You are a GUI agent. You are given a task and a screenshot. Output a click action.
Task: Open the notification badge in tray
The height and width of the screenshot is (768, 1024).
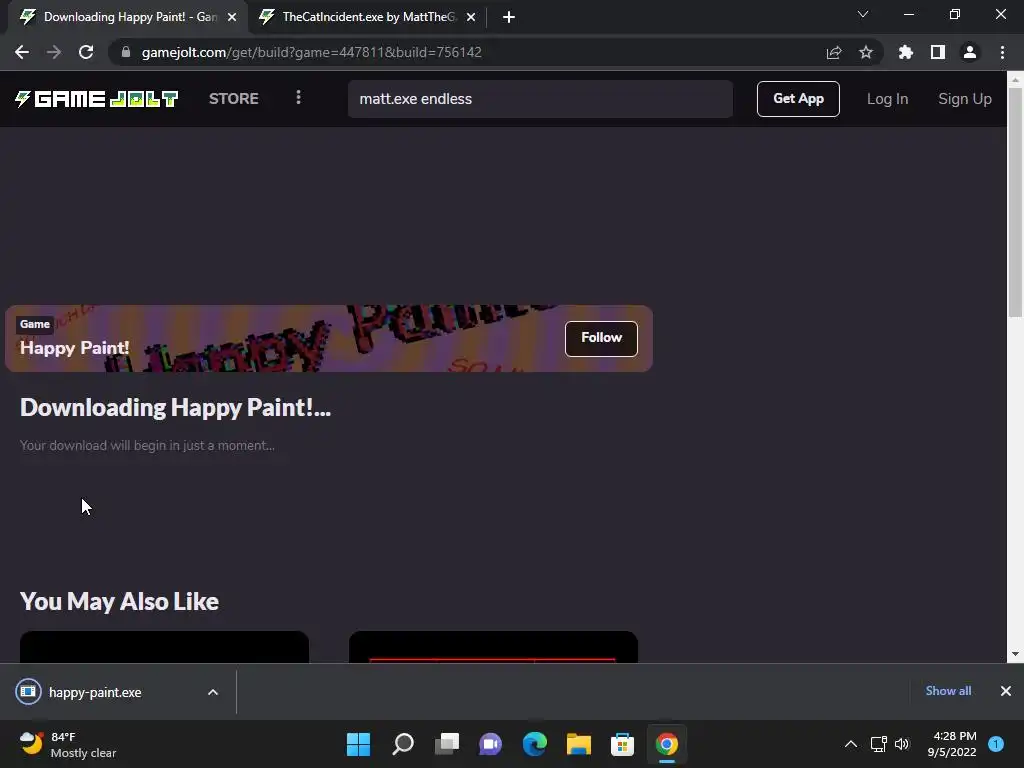click(996, 744)
